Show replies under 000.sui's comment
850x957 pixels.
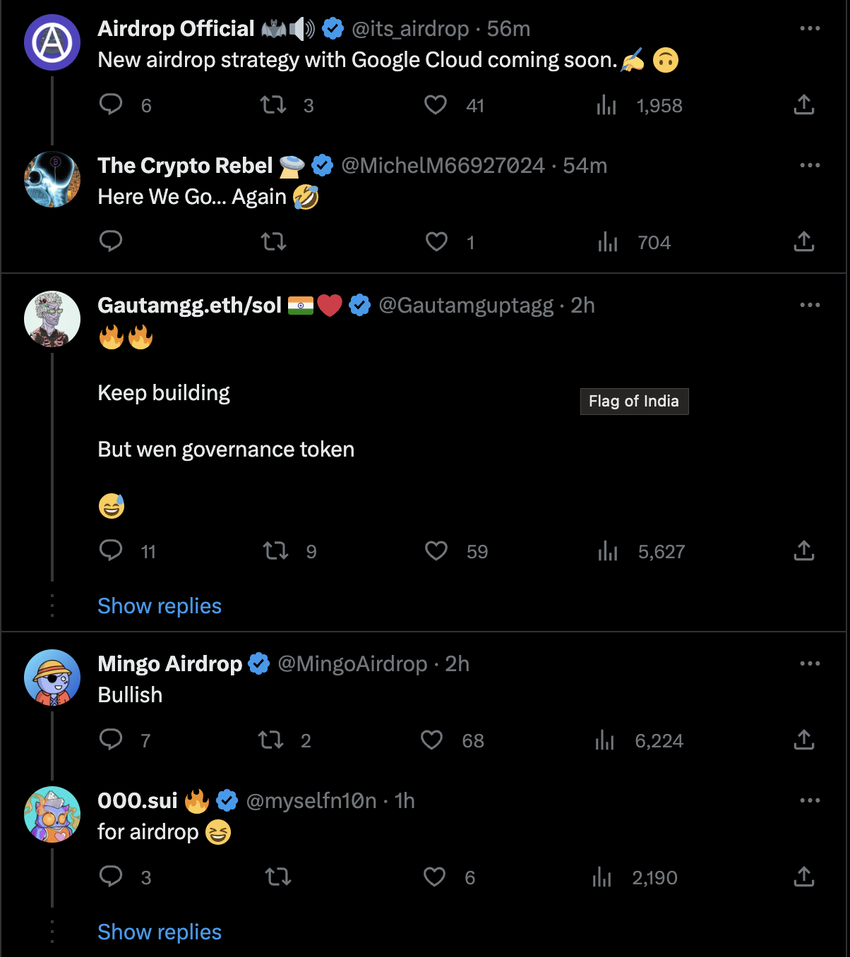coord(159,932)
